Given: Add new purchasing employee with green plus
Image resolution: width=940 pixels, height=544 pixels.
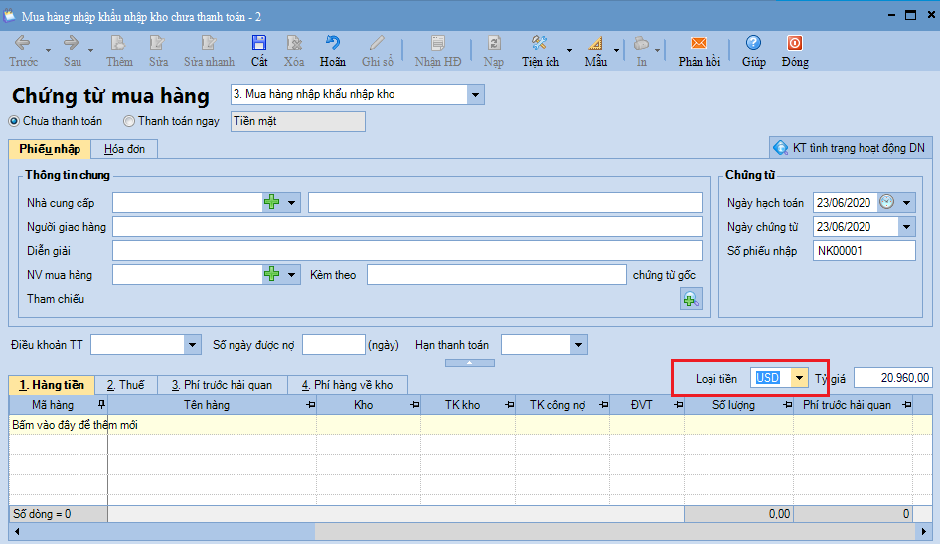Looking at the screenshot, I should (x=272, y=274).
